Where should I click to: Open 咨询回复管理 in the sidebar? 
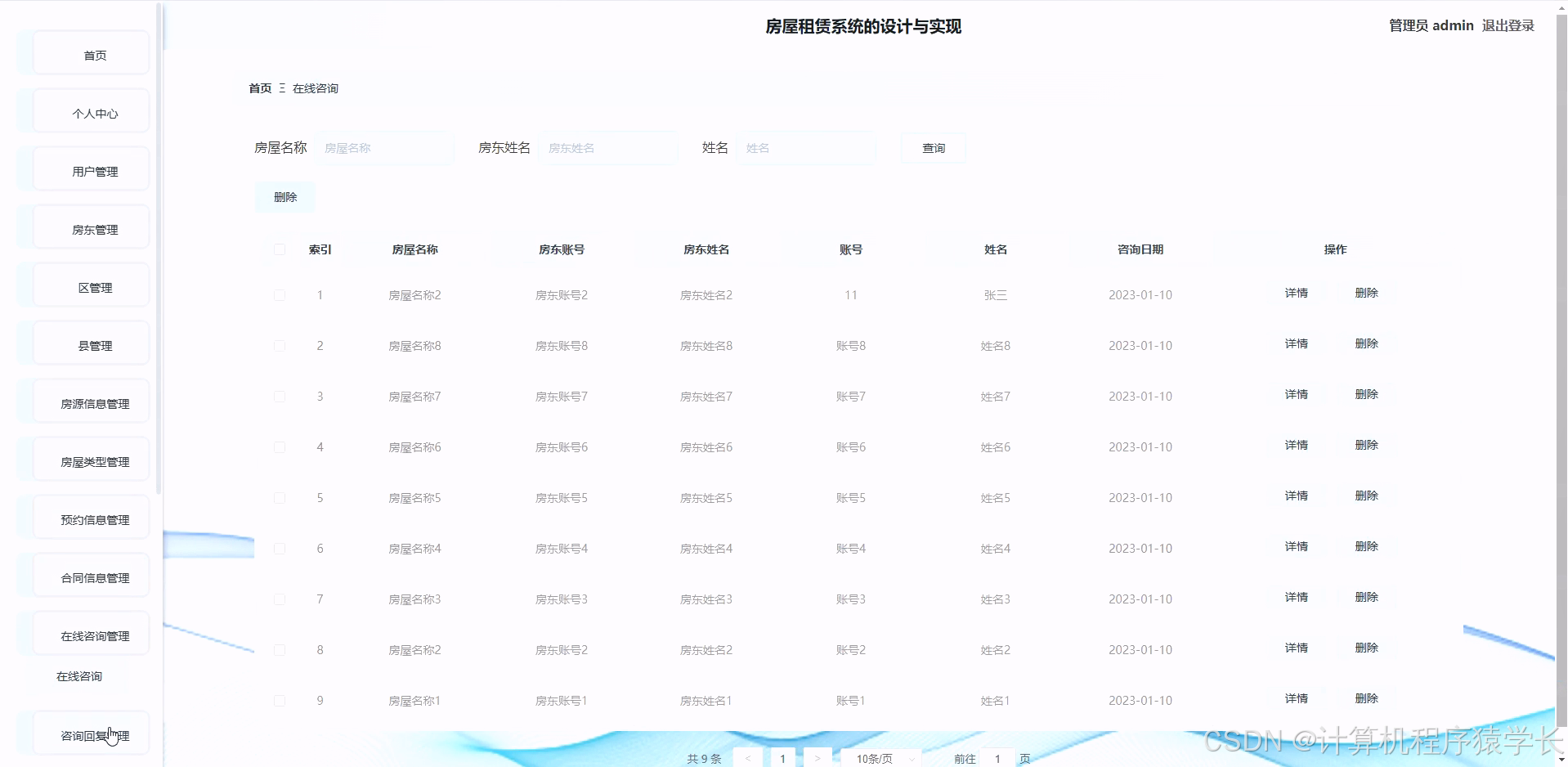(90, 734)
